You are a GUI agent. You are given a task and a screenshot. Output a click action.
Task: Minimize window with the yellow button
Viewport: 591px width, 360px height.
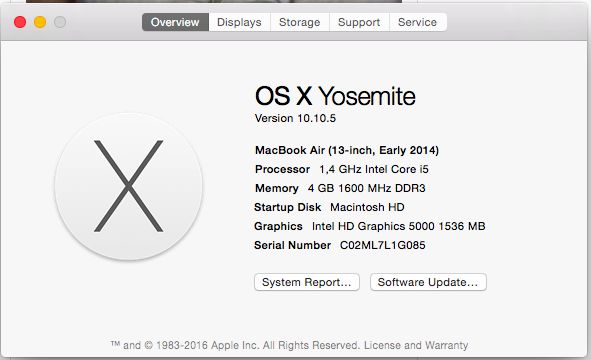[x=40, y=22]
